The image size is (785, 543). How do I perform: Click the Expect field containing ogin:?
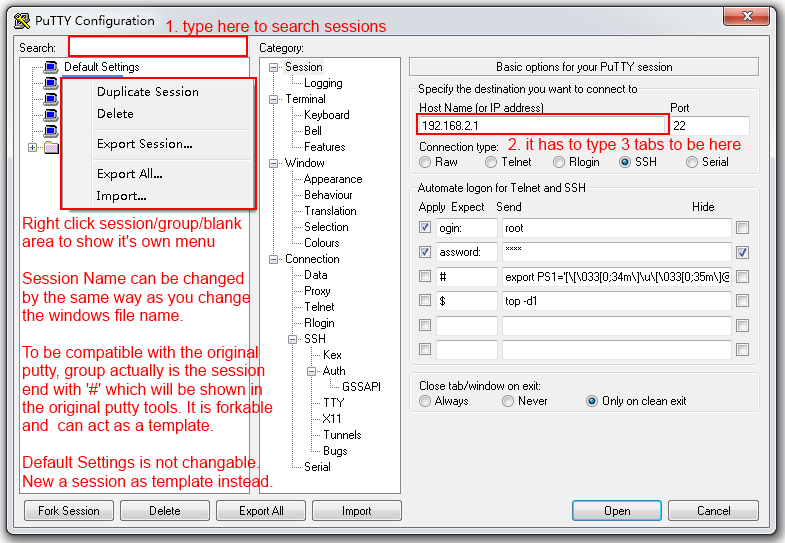467,228
